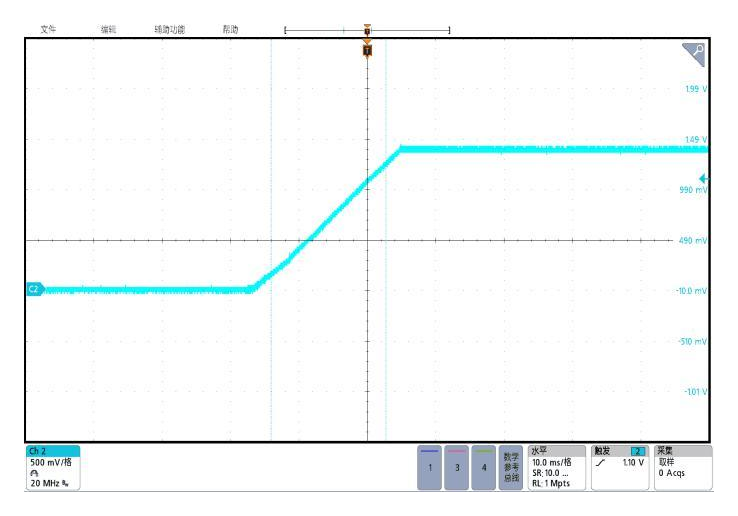Click the 490 mV vertical scale label
Viewport: 738px width, 516px height.
(693, 241)
